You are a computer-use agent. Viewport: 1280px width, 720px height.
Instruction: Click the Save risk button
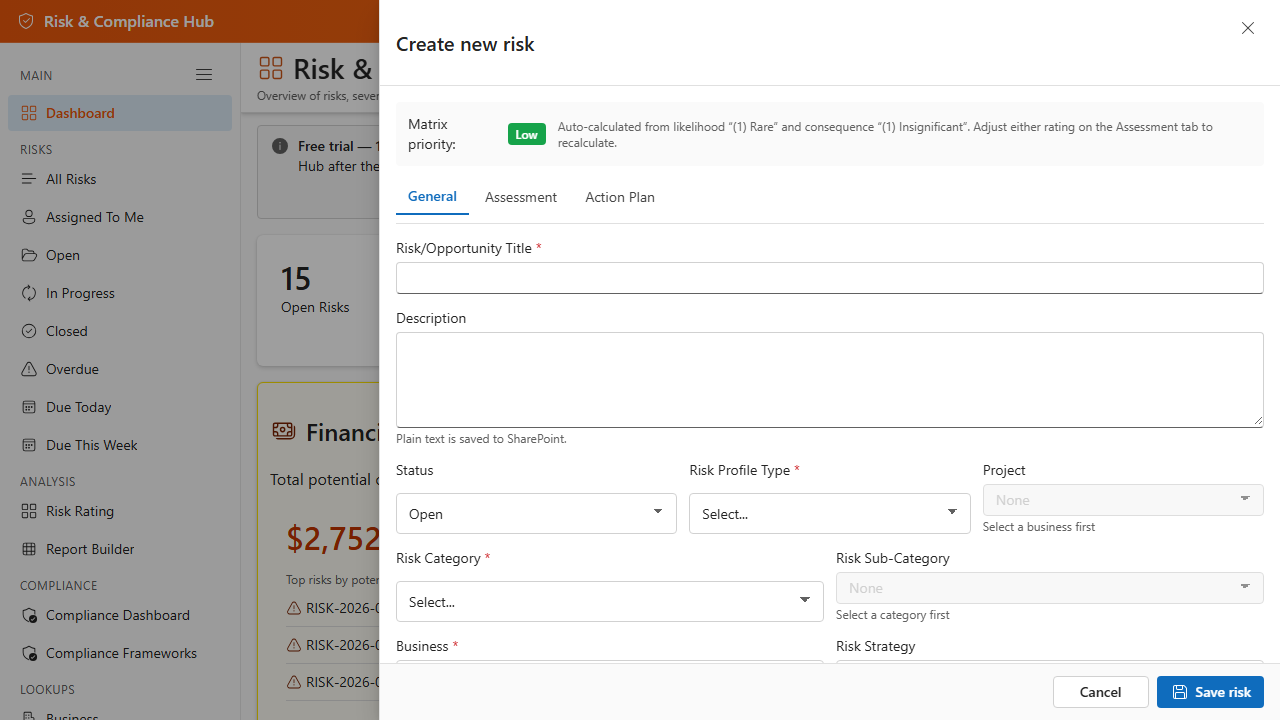click(1210, 692)
